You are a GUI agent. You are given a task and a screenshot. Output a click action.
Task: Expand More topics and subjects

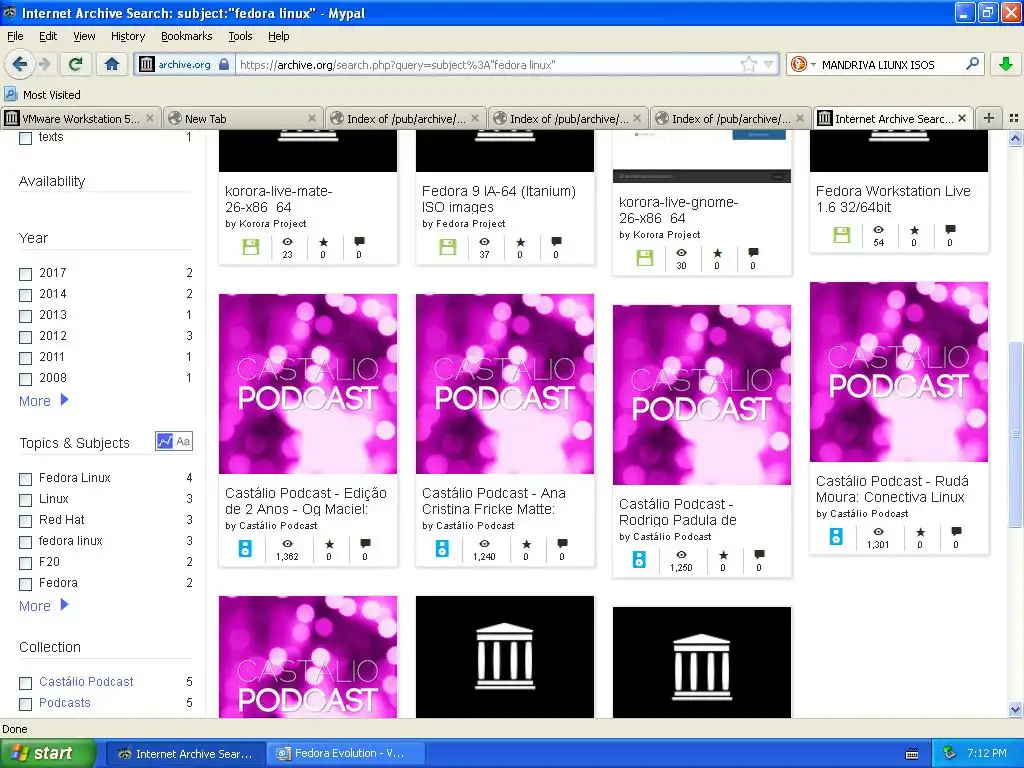[x=43, y=606]
